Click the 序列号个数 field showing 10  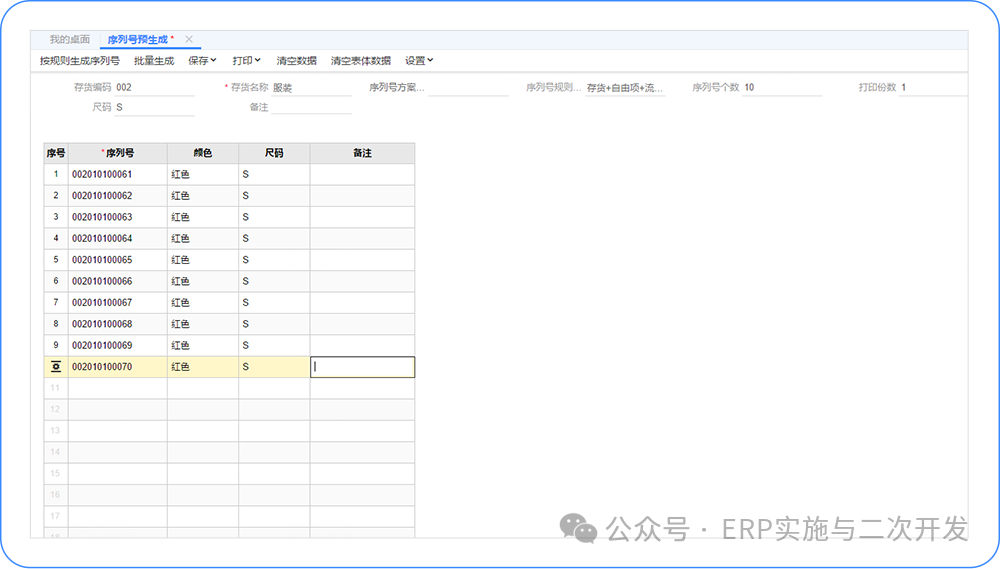coord(780,88)
